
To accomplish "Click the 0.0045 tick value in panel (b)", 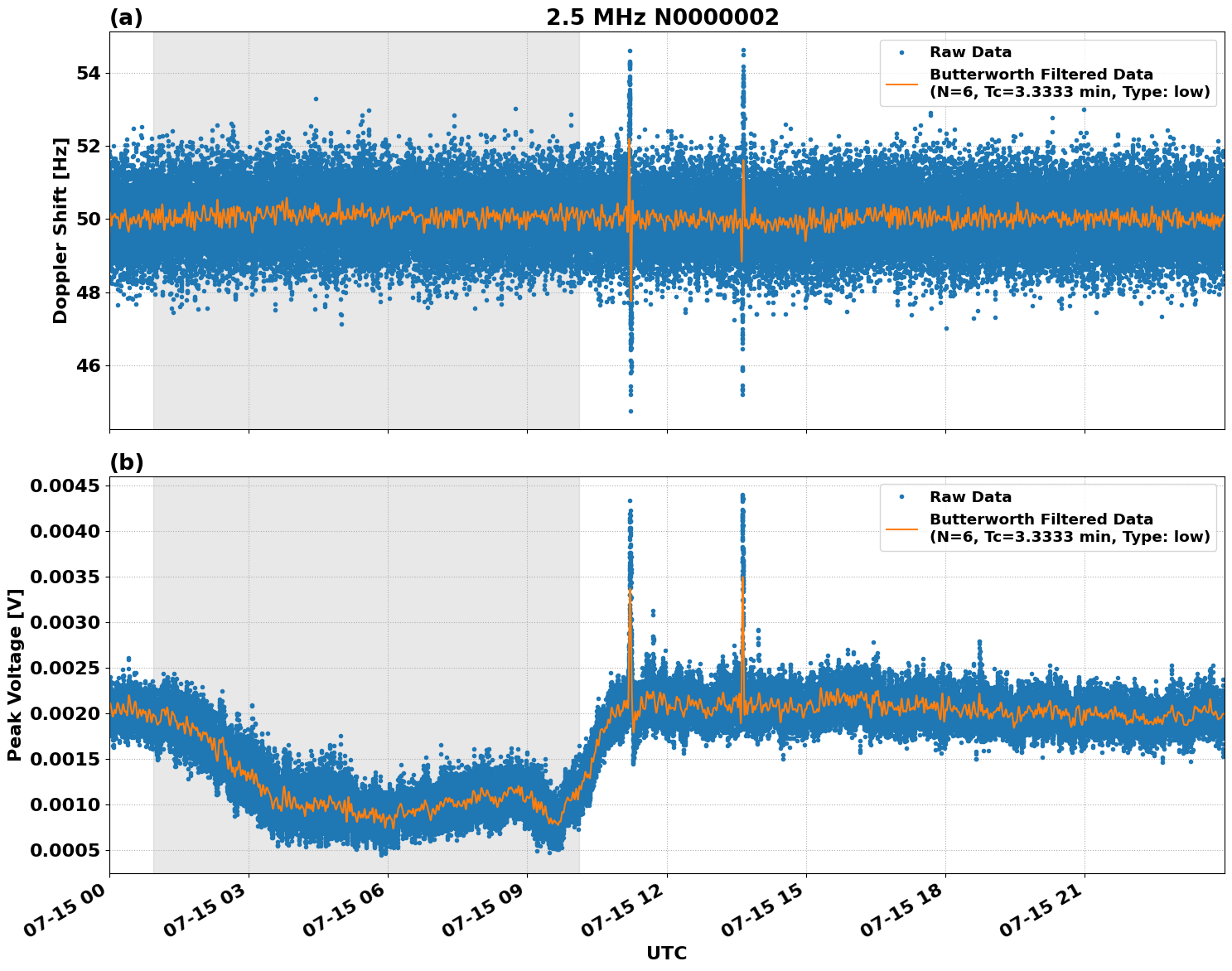I will coord(66,483).
